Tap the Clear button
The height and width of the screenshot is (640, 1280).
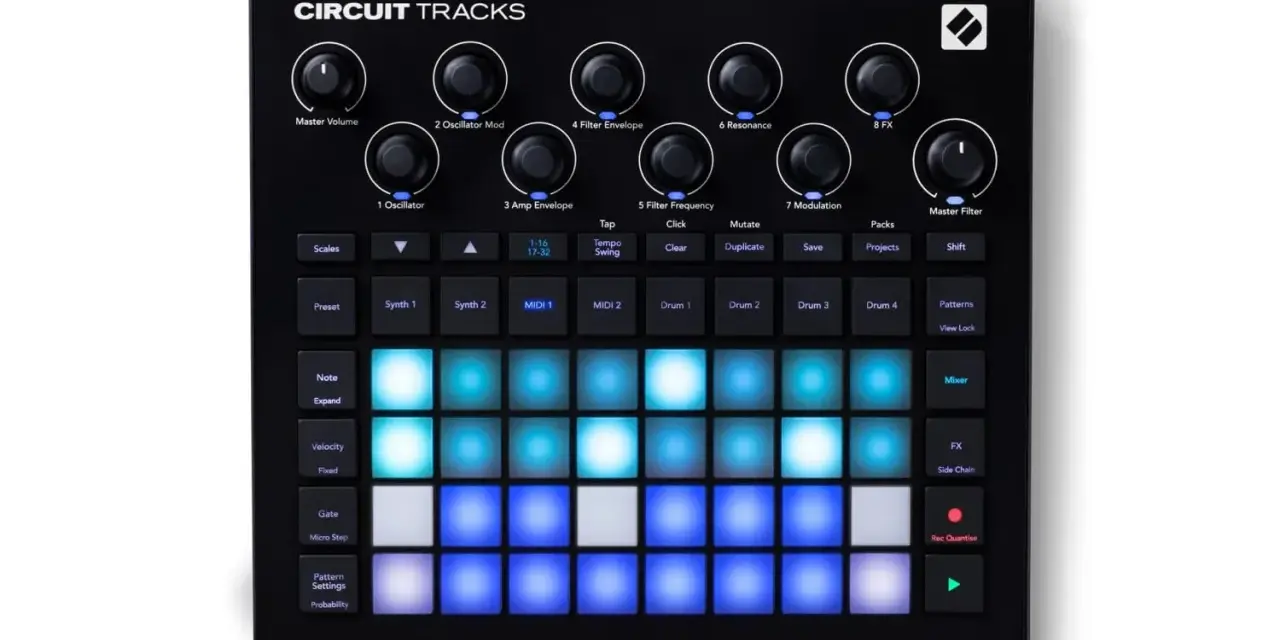click(676, 247)
